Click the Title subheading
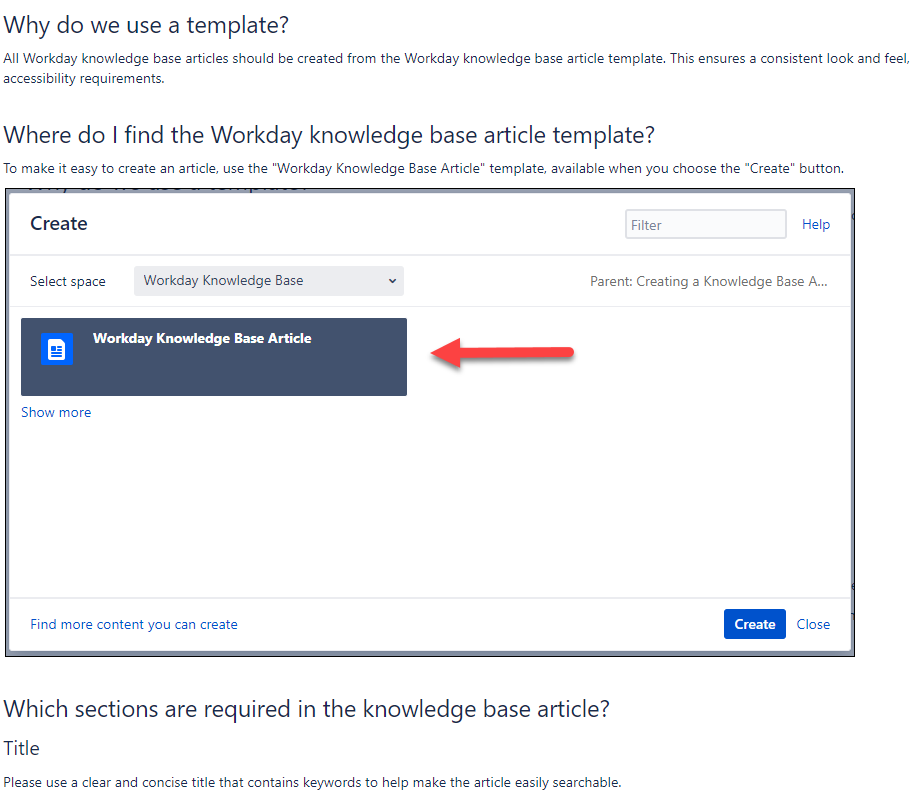This screenshot has width=912, height=803. tap(22, 748)
